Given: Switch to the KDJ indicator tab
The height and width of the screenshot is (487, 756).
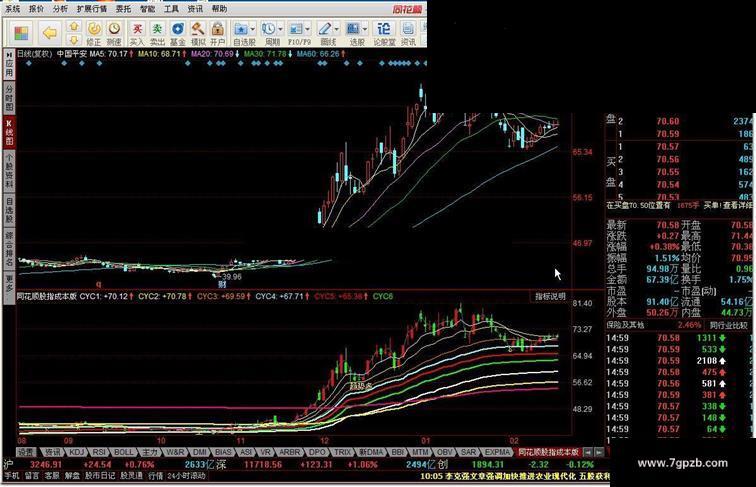Looking at the screenshot, I should [77, 452].
